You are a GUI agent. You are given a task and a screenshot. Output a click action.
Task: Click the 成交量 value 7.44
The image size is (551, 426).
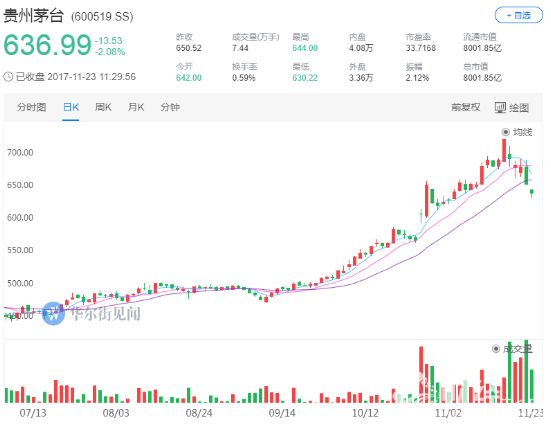pos(240,48)
